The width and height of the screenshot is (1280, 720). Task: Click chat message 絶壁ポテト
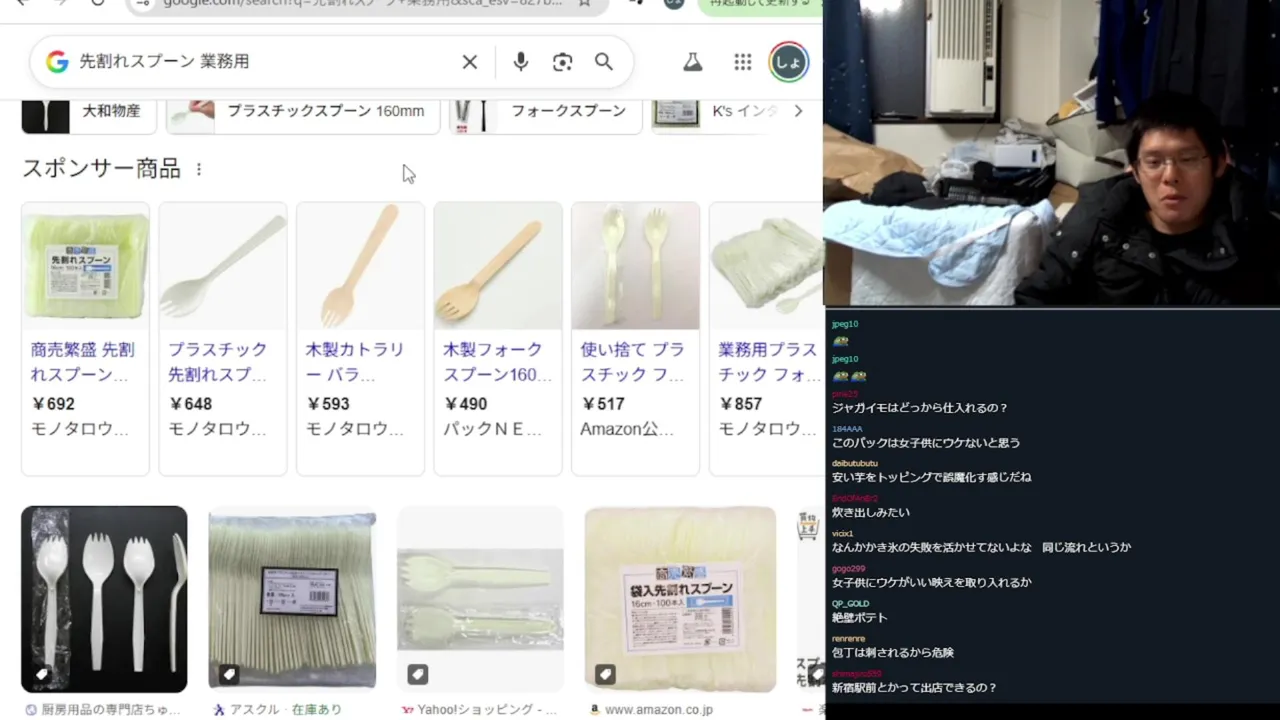click(860, 618)
